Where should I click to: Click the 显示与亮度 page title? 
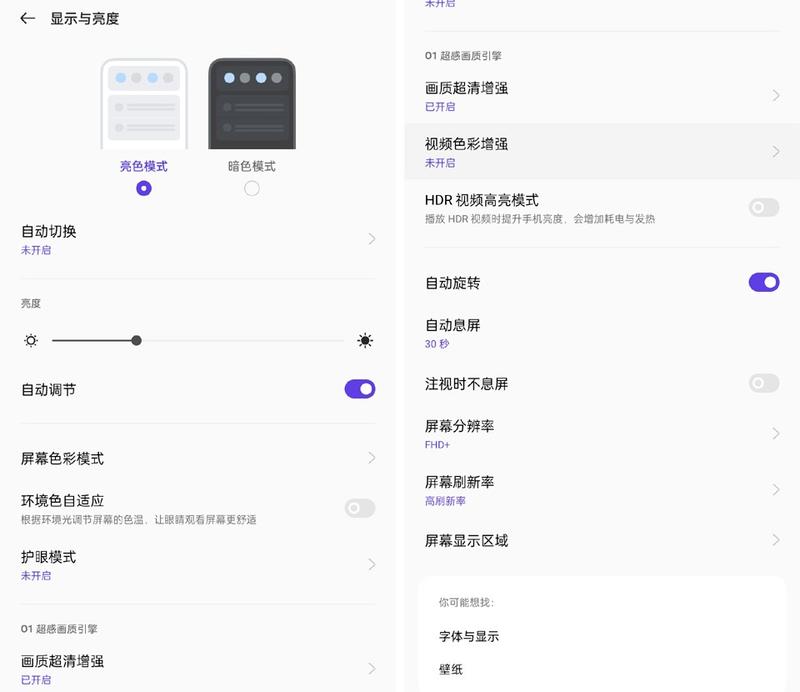(x=85, y=19)
